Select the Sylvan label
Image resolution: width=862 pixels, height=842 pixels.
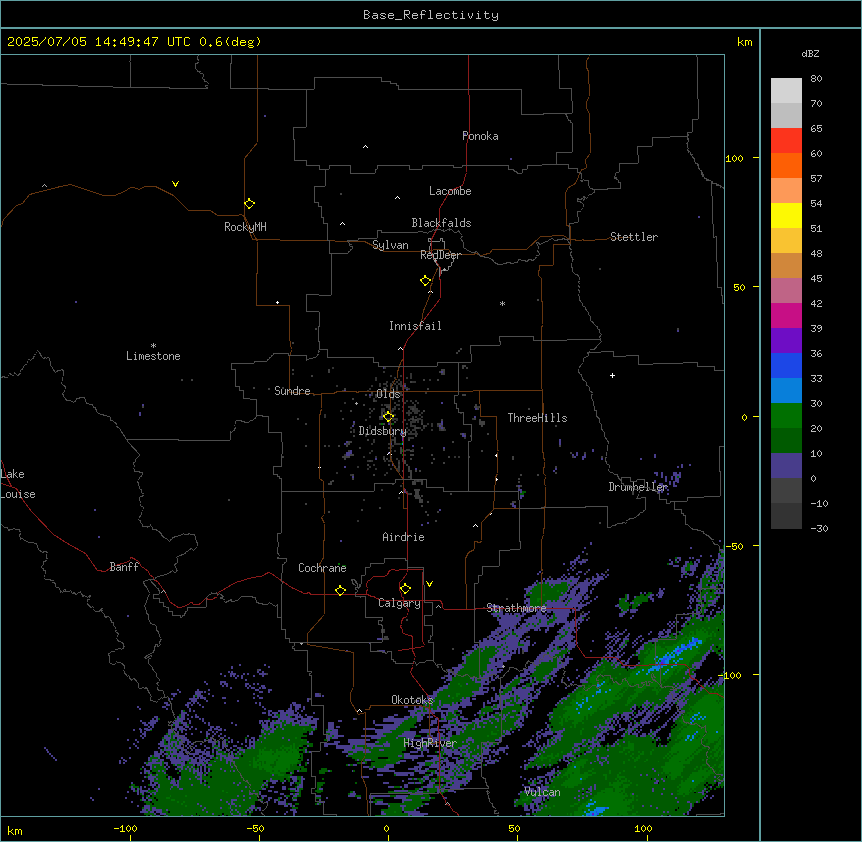(390, 245)
